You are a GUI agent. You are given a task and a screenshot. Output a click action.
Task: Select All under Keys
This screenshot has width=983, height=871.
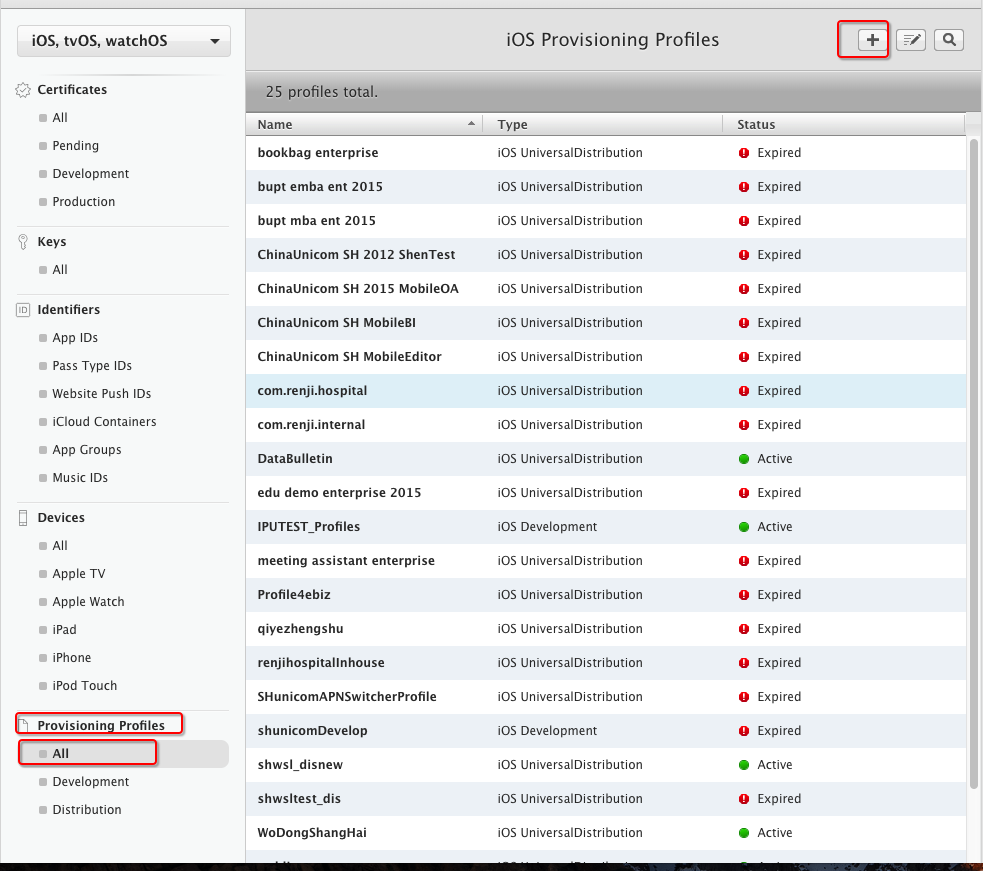(x=60, y=270)
